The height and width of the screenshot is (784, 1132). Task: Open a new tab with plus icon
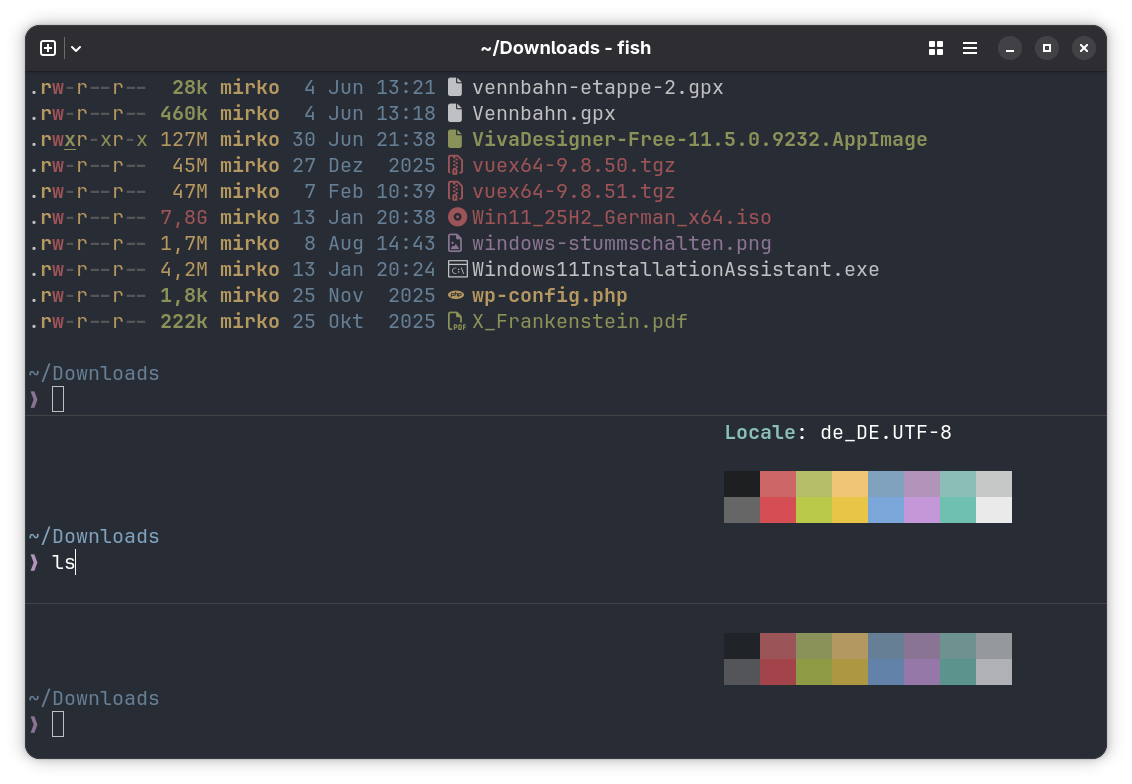pos(48,48)
